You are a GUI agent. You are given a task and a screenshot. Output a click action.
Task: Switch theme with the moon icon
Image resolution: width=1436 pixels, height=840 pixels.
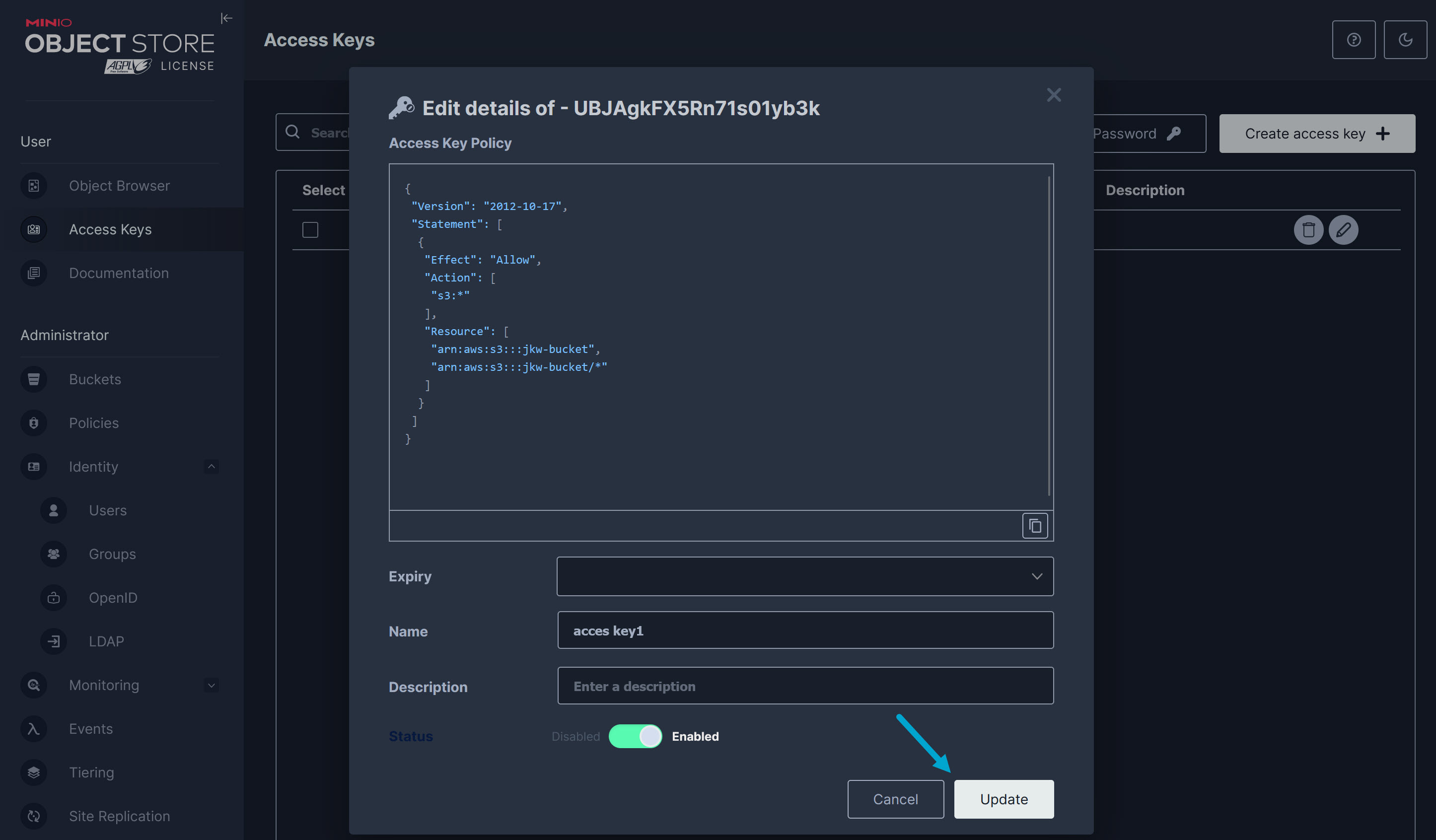click(x=1405, y=39)
